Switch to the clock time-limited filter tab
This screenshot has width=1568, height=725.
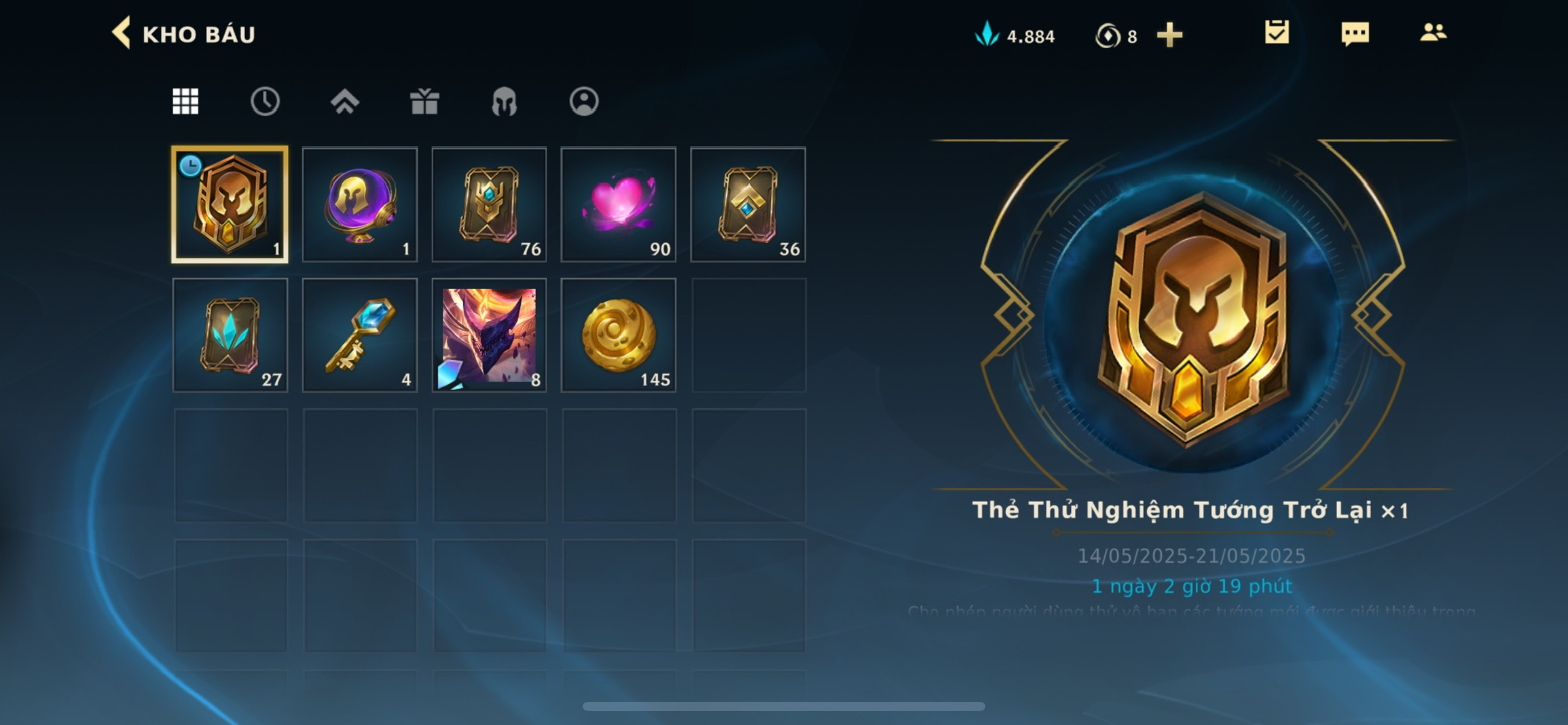pyautogui.click(x=265, y=101)
